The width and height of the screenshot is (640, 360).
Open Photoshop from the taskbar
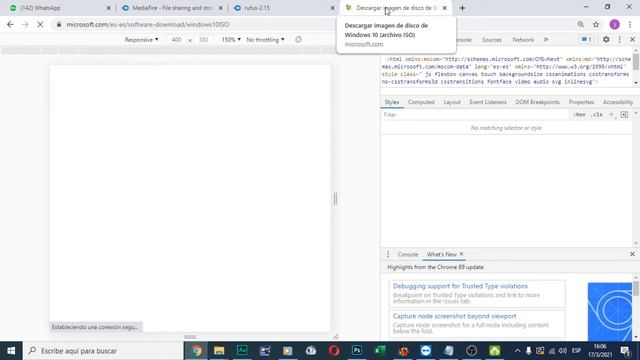tap(357, 351)
